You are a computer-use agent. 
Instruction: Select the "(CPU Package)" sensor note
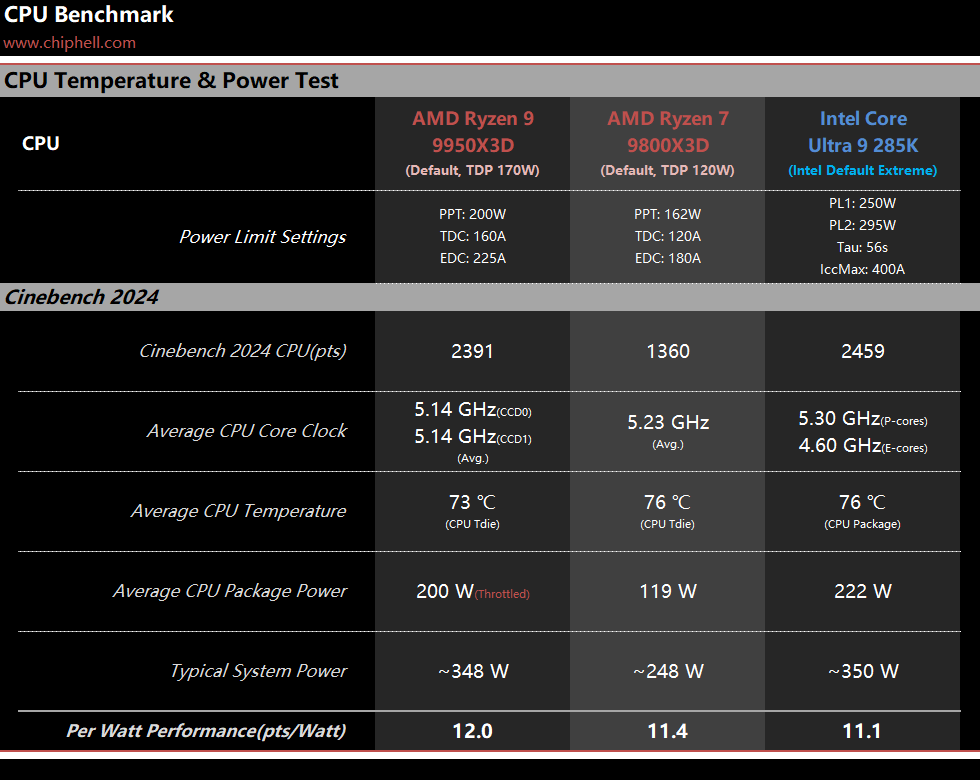[x=862, y=524]
